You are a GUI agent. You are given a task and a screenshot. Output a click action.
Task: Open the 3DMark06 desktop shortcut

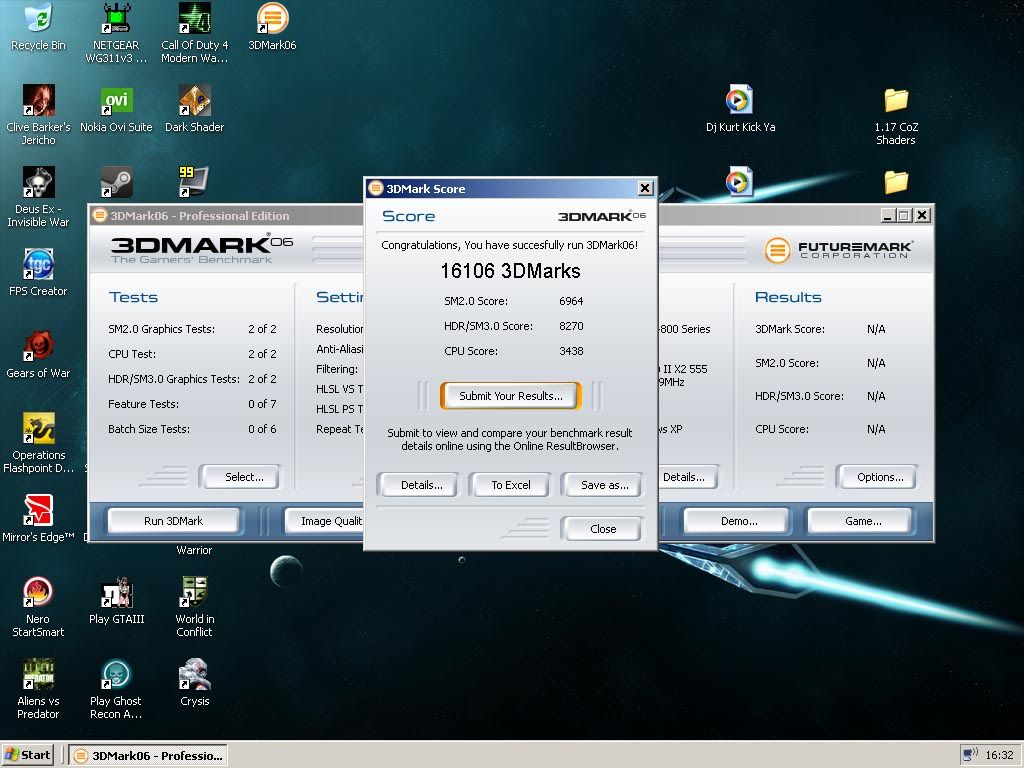272,26
